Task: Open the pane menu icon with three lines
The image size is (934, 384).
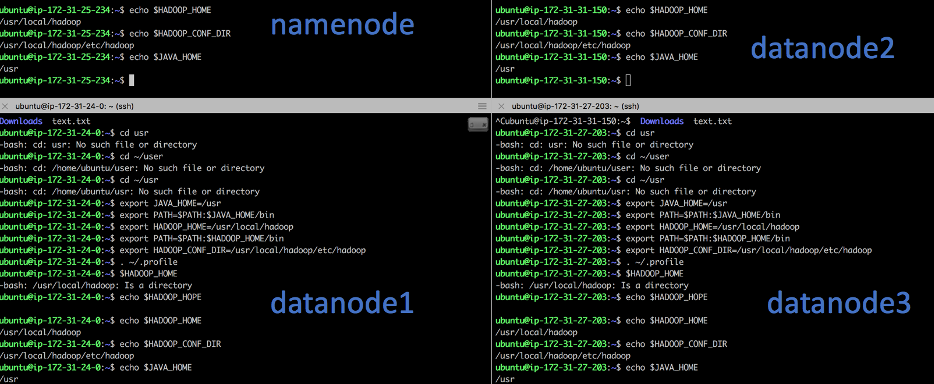Action: (482, 106)
